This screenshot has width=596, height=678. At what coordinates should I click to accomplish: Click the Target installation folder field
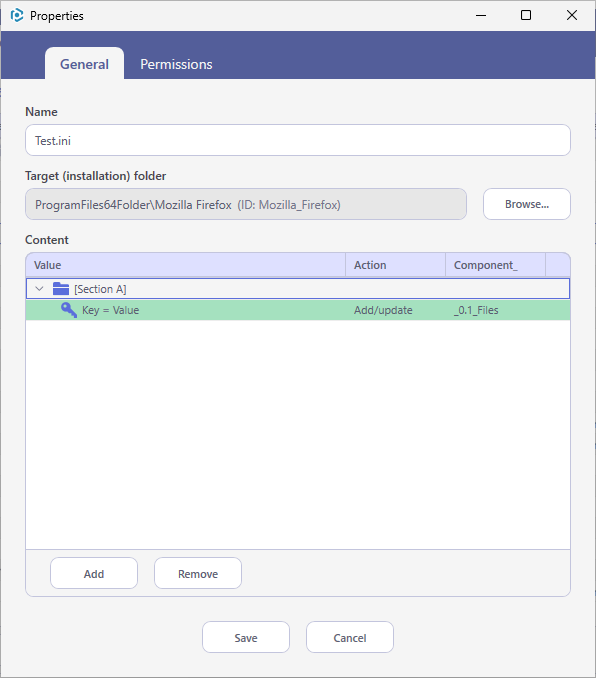[246, 204]
